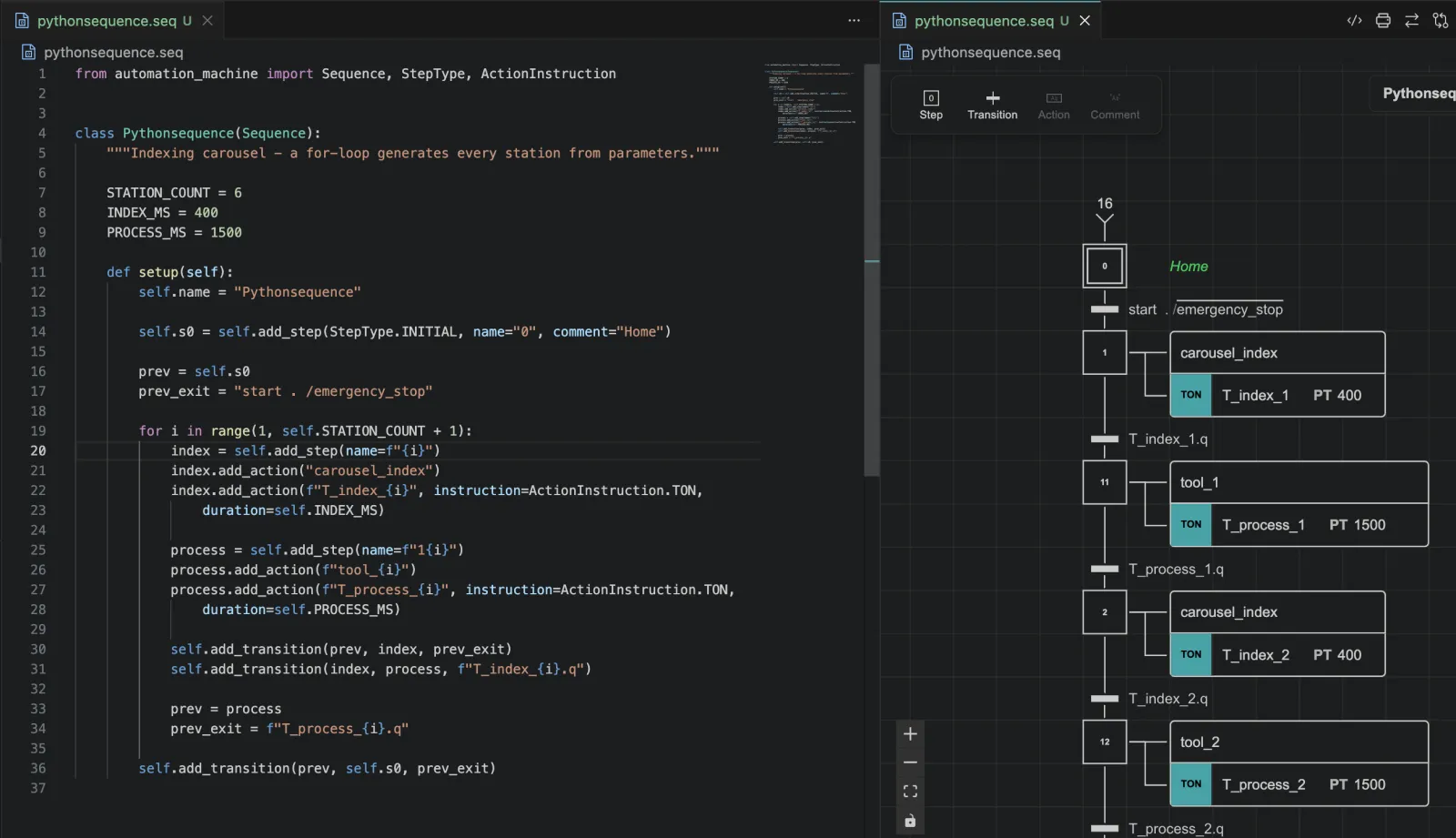The height and width of the screenshot is (838, 1456).
Task: Click the swap arrows icon in right editor
Action: point(1411,20)
